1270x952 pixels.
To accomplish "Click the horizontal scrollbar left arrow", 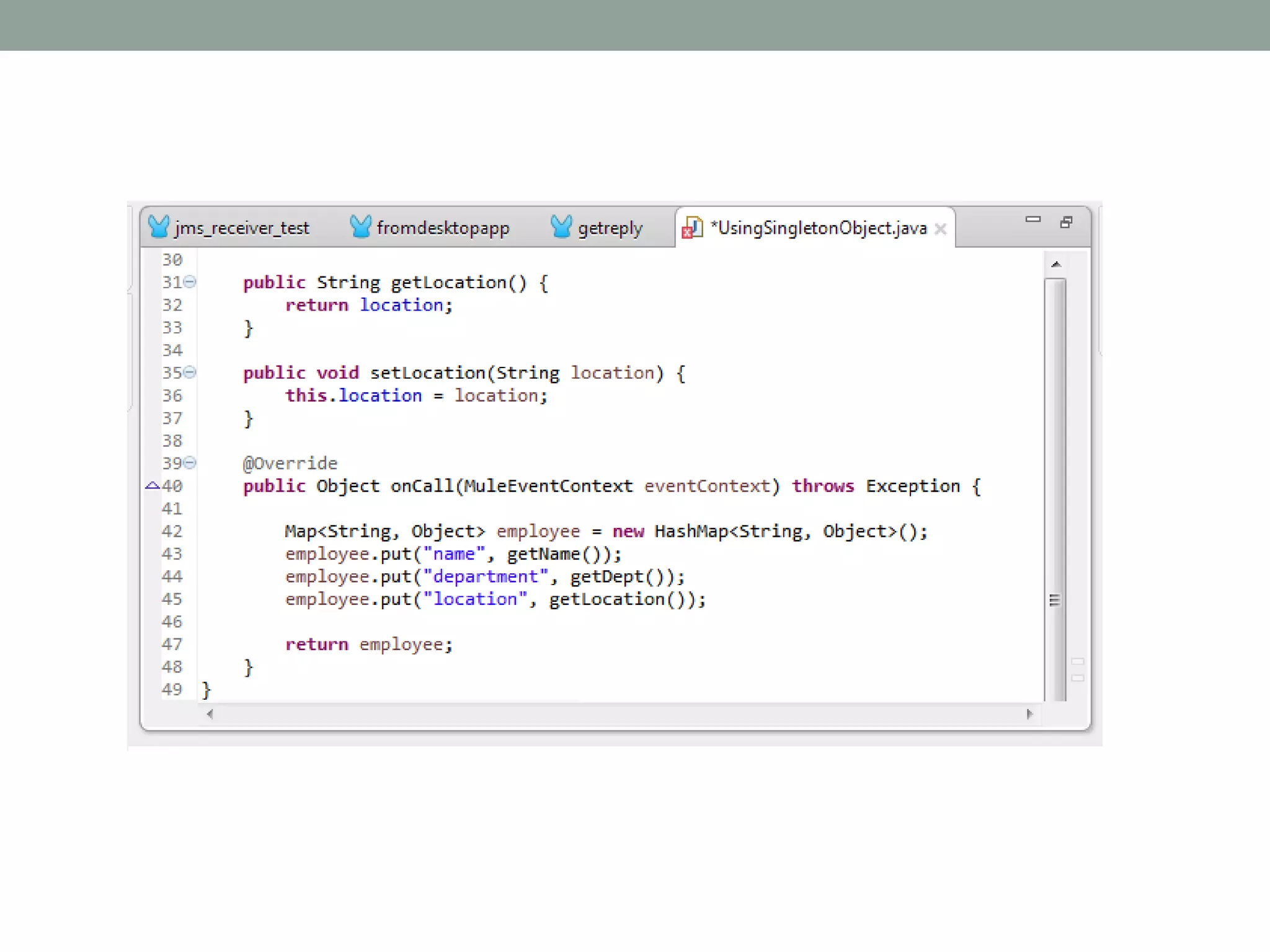I will pos(210,714).
